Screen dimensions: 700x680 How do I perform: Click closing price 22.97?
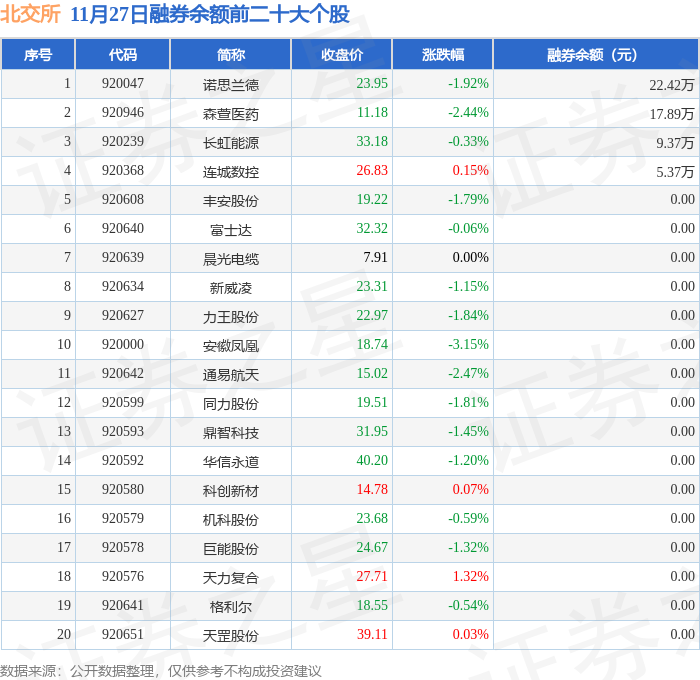point(372,316)
